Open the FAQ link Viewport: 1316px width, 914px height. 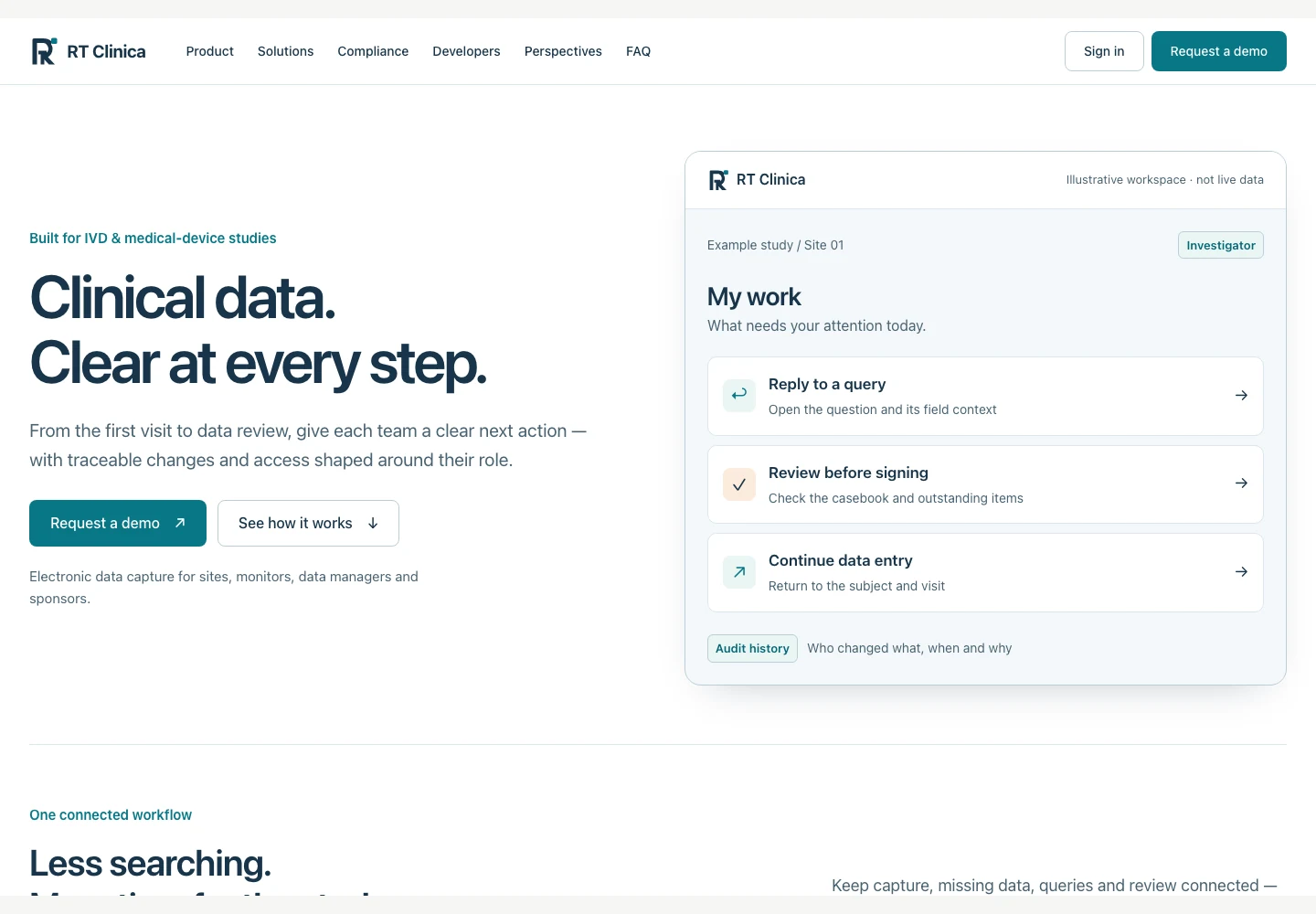[x=639, y=51]
